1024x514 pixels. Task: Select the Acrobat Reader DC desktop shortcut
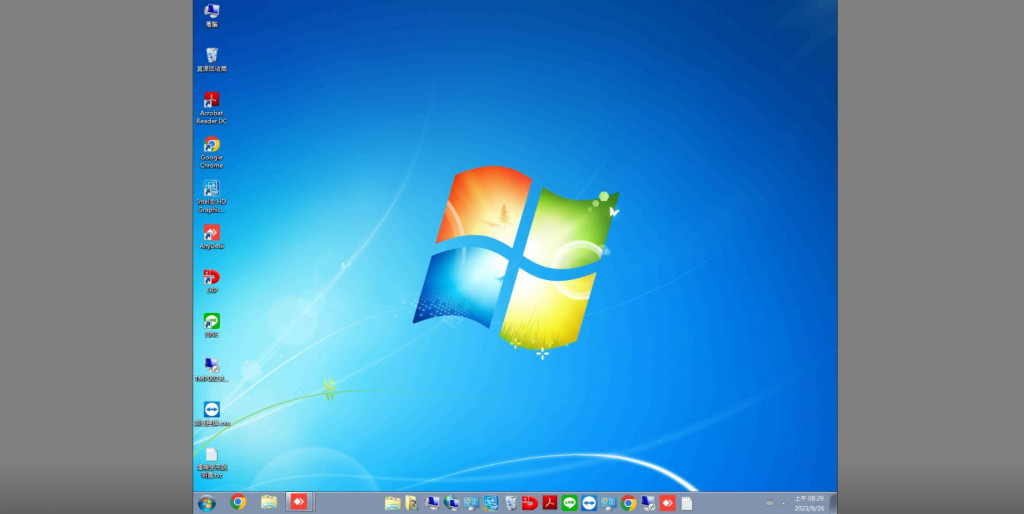[212, 108]
